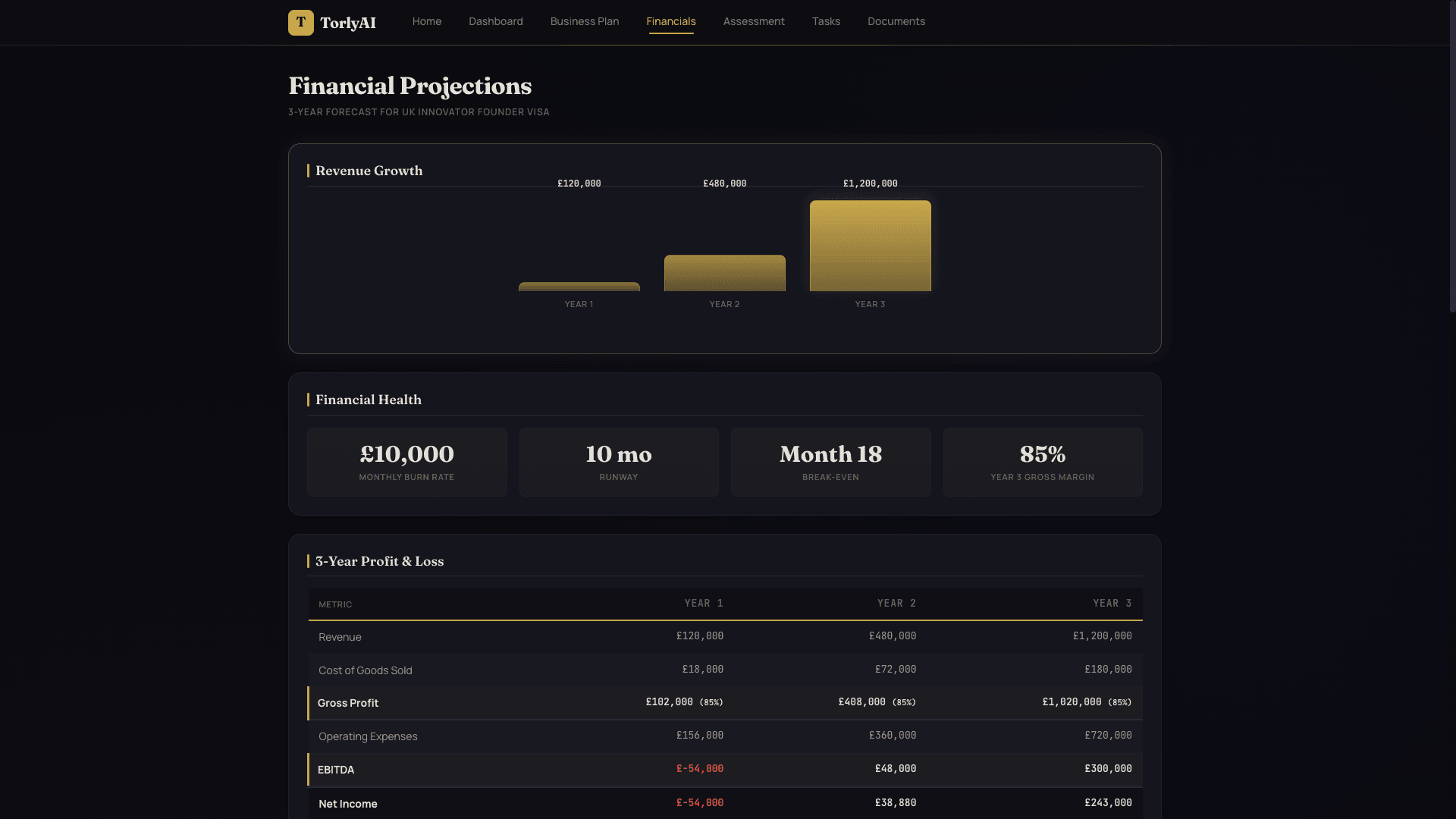
Task: Click the 10 mo Runway card
Action: coord(618,461)
